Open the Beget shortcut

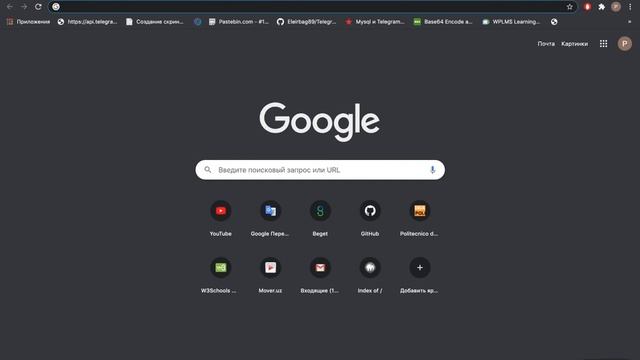pyautogui.click(x=320, y=218)
